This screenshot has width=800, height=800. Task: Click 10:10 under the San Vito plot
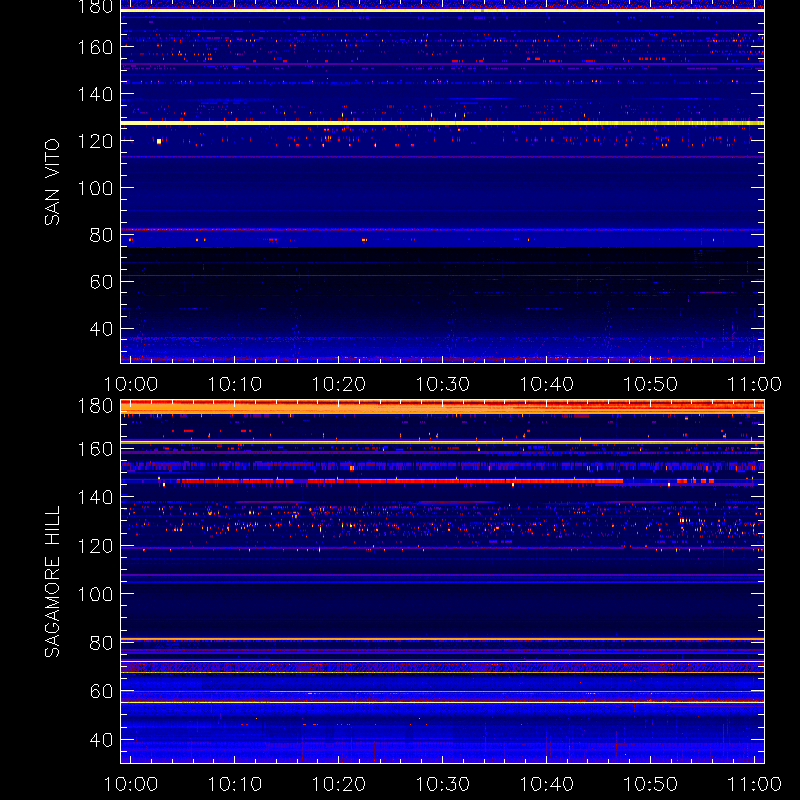(235, 384)
